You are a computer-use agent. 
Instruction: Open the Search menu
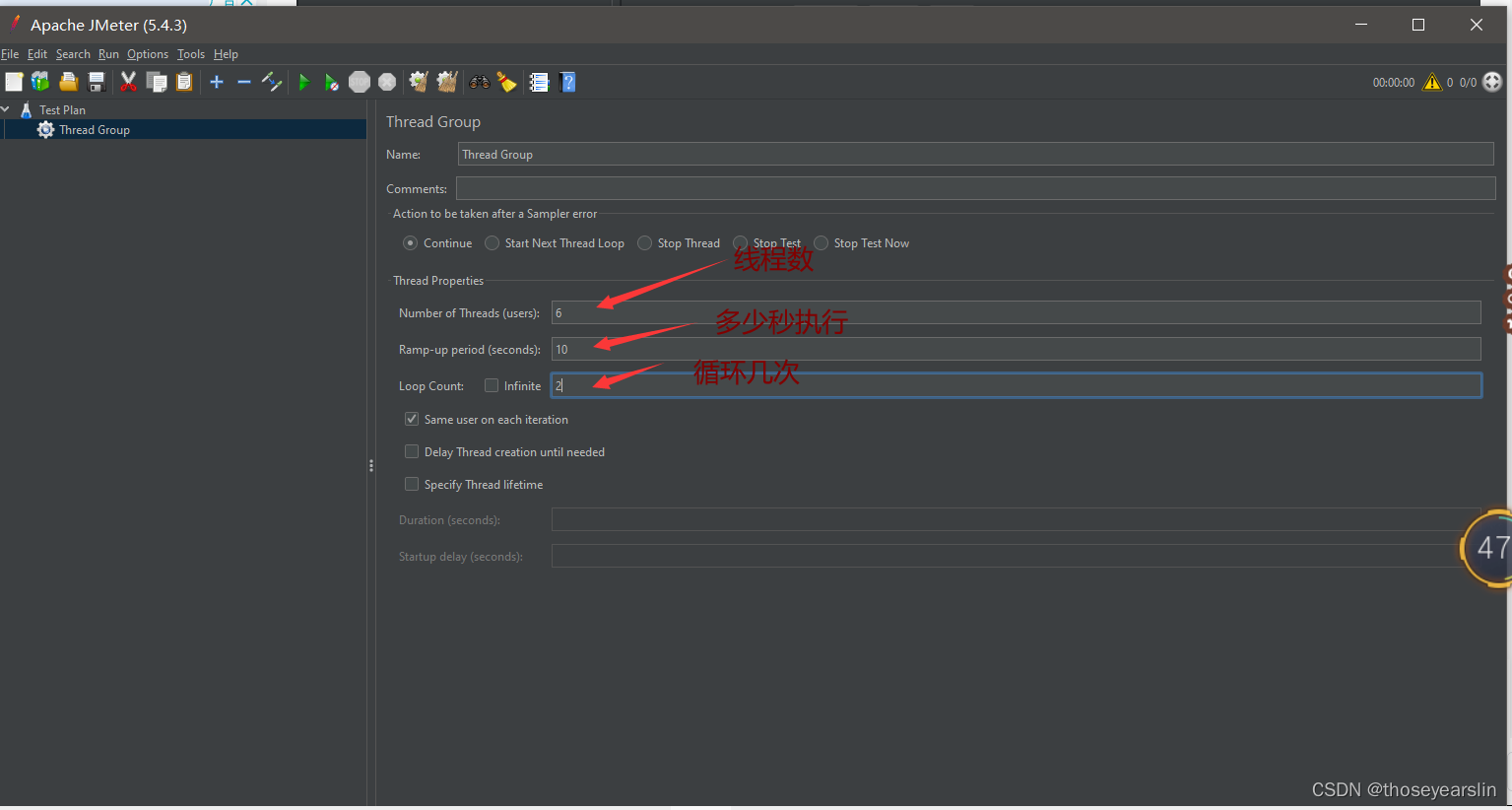73,54
